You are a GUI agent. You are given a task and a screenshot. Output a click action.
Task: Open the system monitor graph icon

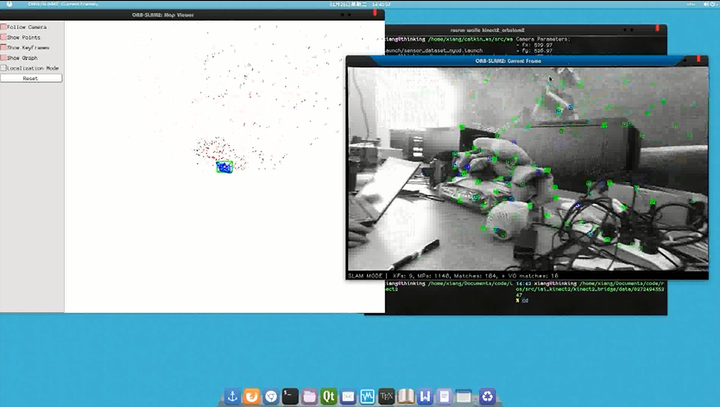point(367,396)
